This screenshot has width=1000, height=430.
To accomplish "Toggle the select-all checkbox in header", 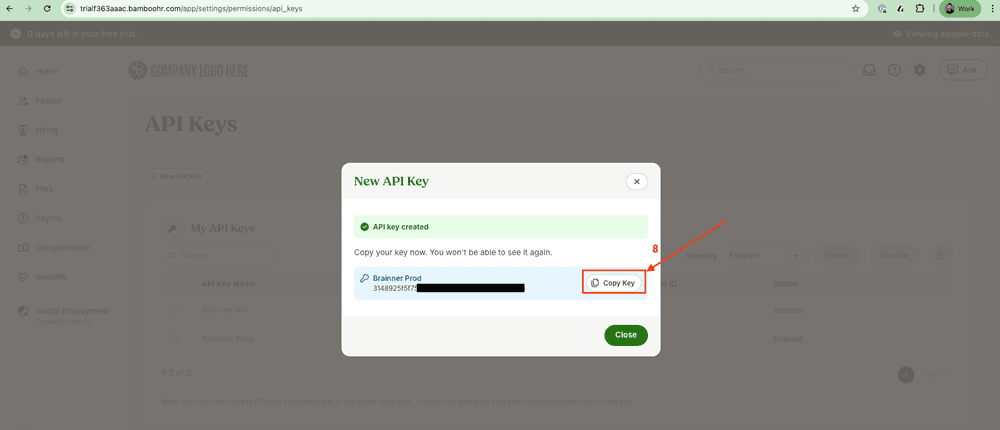I will coord(174,284).
